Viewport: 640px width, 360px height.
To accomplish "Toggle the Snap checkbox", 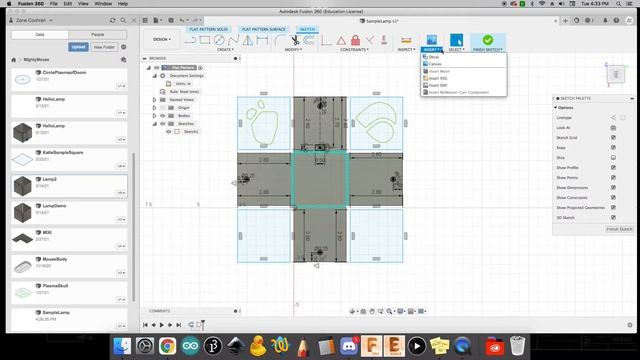I will pos(613,147).
